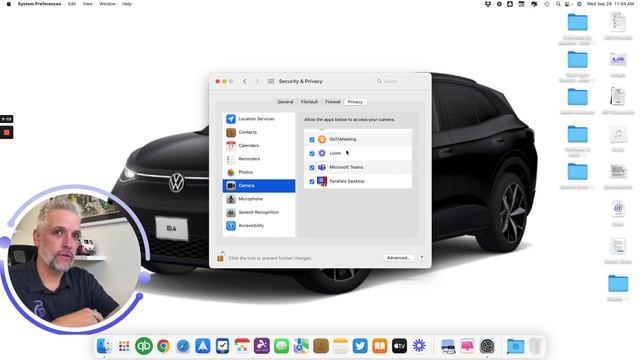Open Books from the dock
This screenshot has height=360, width=640.
pyautogui.click(x=380, y=346)
